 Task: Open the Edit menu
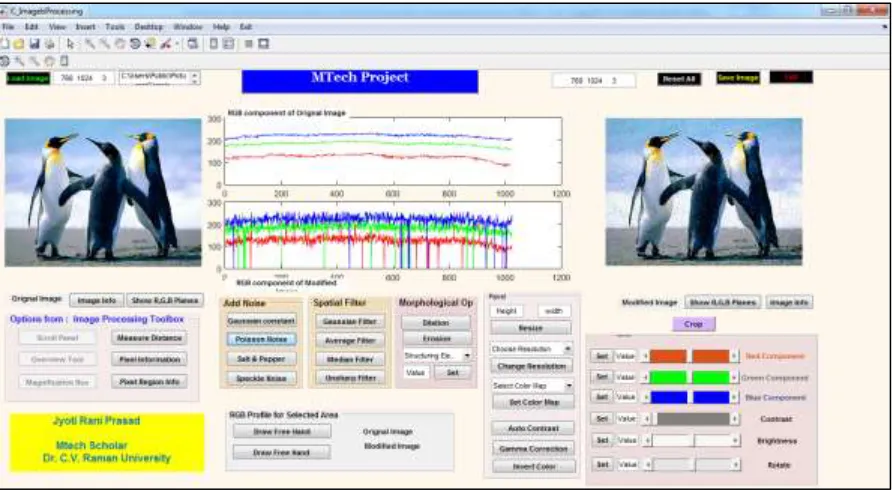(x=31, y=27)
